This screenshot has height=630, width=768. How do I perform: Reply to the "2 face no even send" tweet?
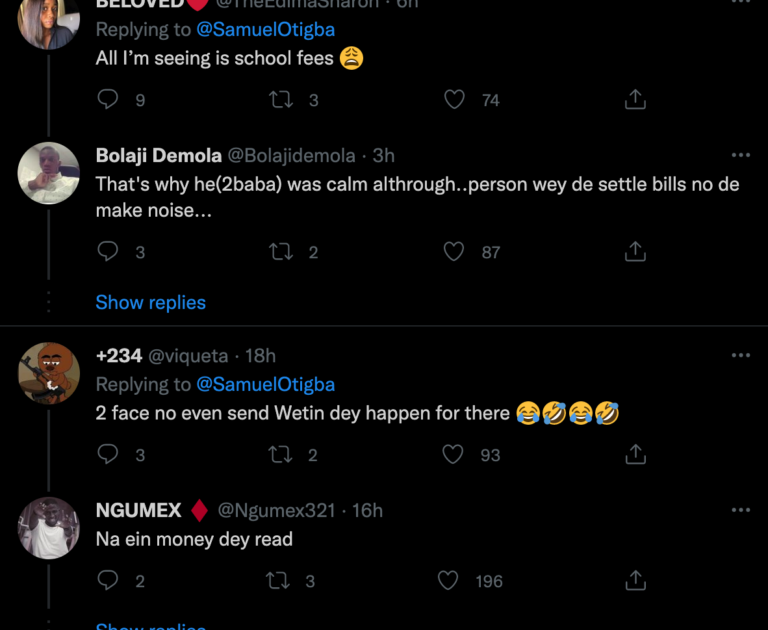[x=108, y=454]
